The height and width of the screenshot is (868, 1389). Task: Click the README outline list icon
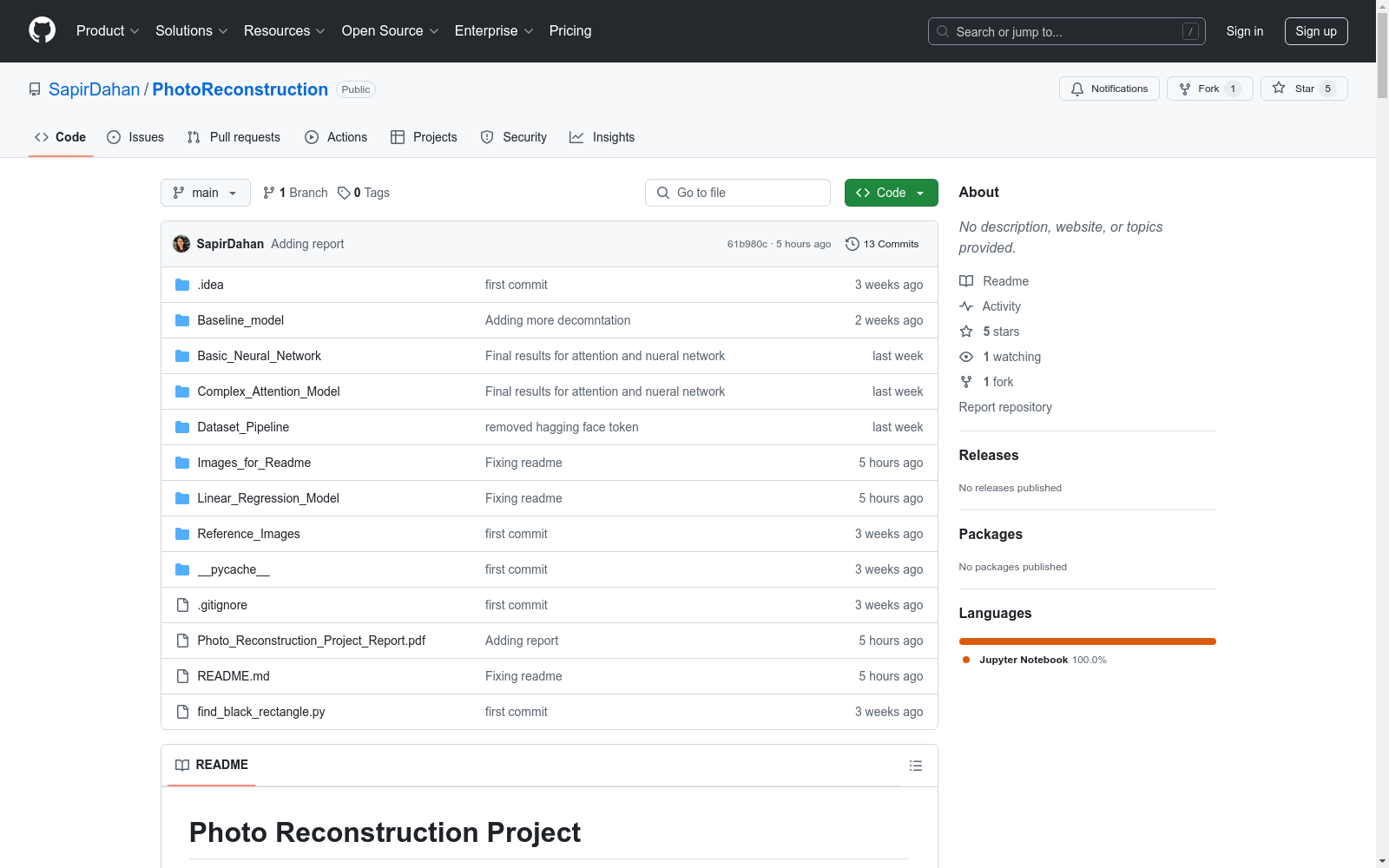point(915,766)
